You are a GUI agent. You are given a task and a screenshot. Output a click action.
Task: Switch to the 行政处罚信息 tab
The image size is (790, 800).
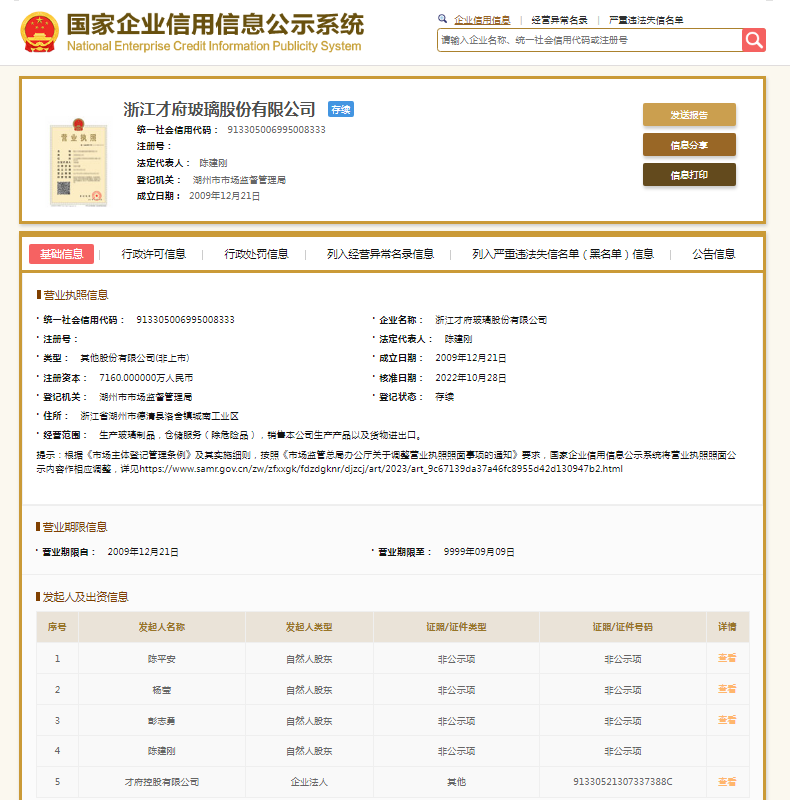256,254
